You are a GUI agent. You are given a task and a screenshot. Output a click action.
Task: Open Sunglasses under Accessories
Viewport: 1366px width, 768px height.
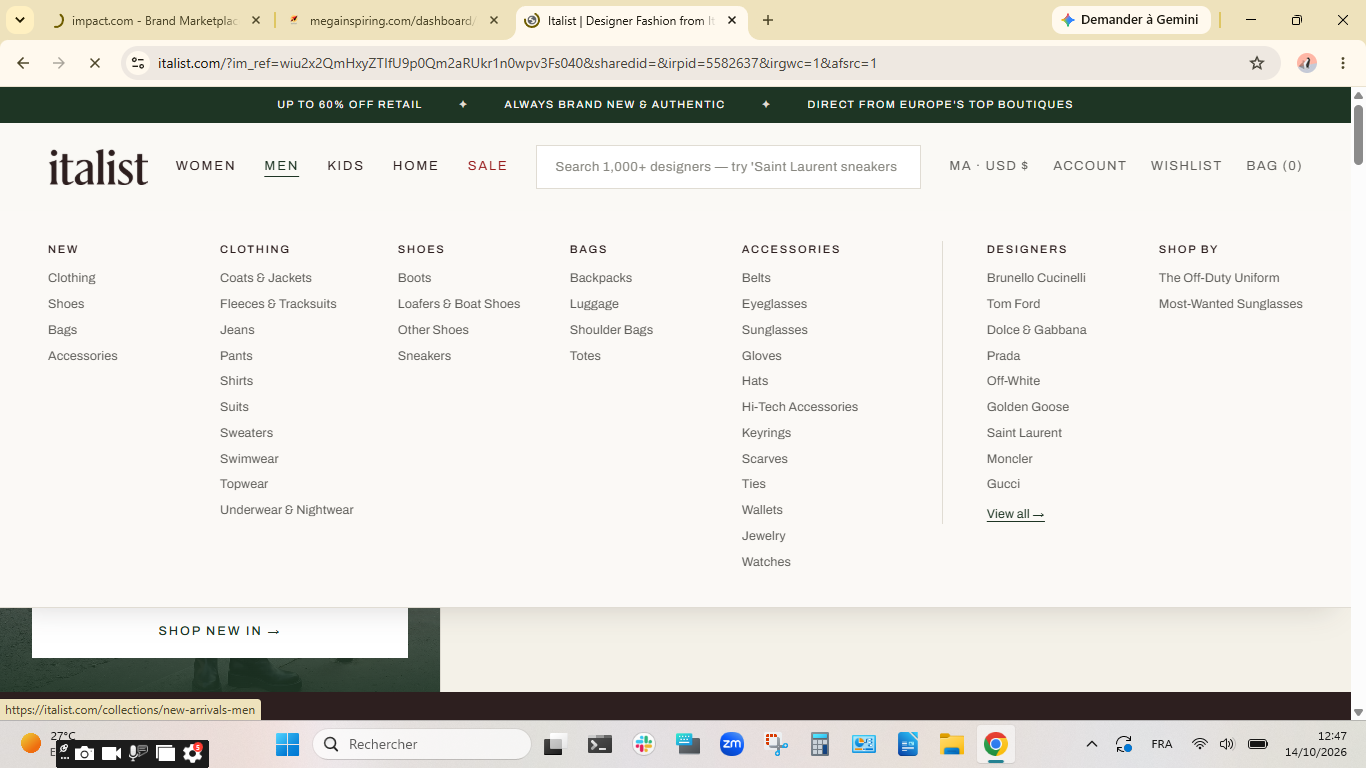pos(775,330)
